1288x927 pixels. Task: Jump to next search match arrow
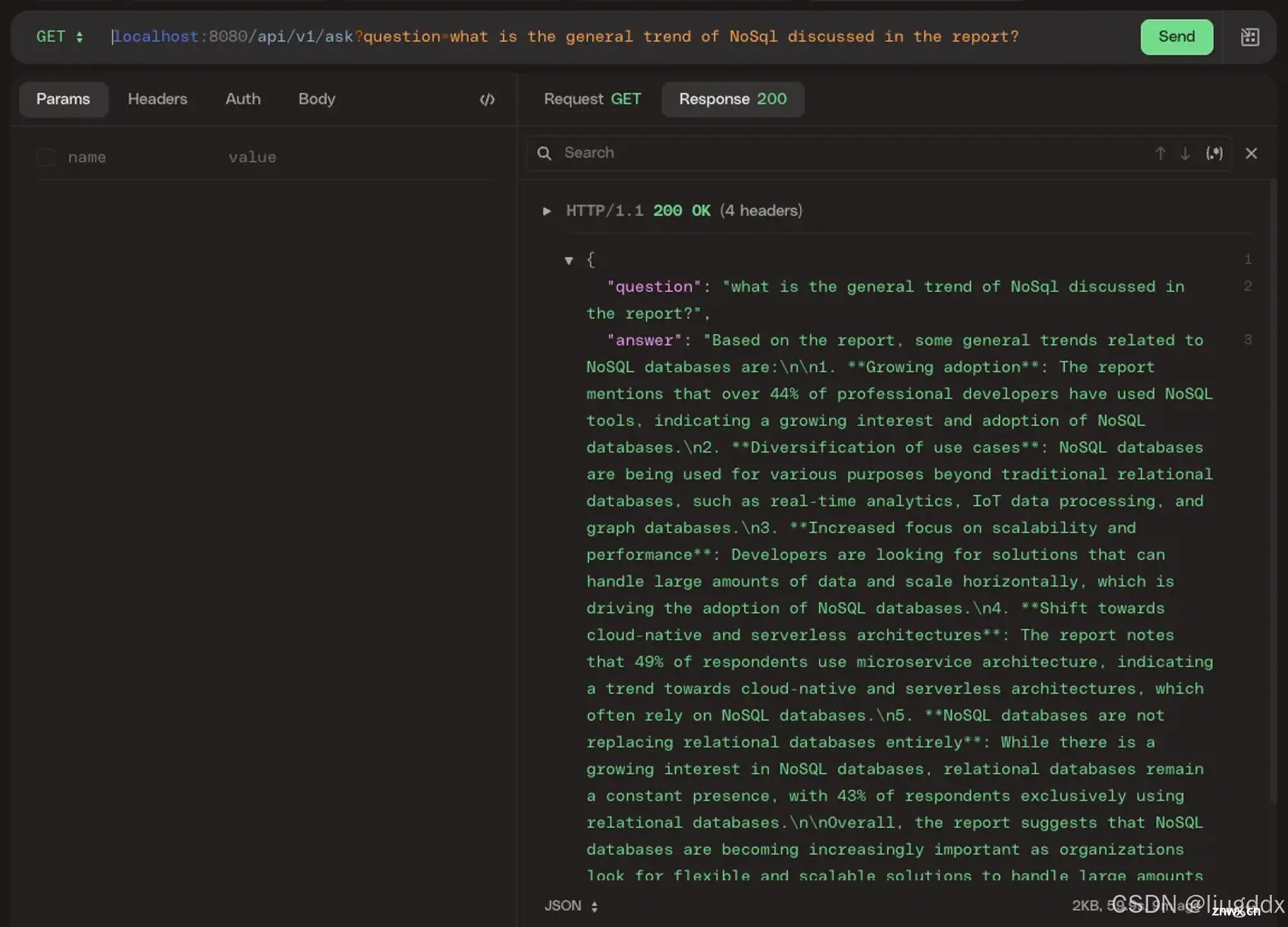pos(1185,153)
